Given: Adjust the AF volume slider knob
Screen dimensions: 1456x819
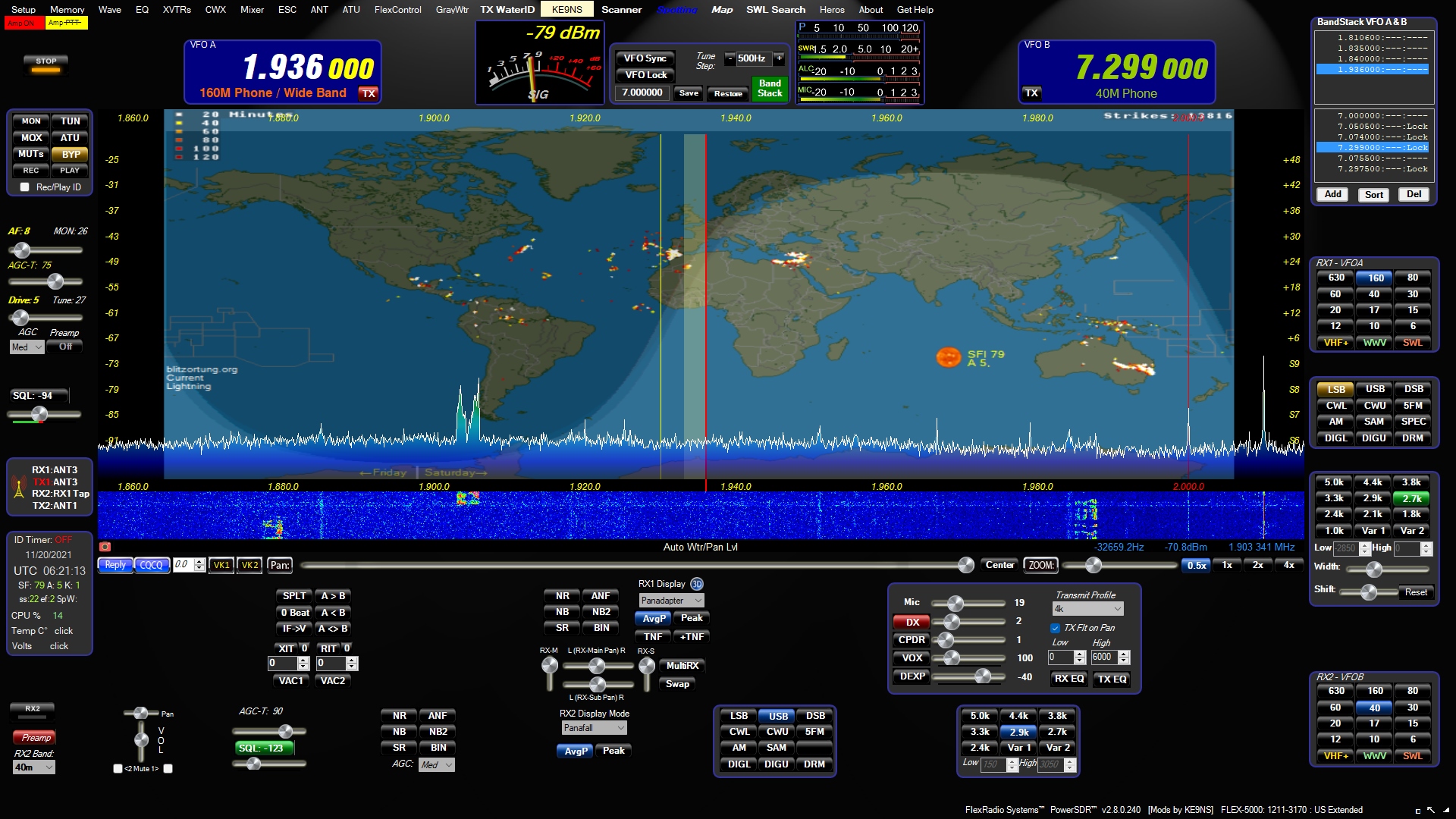Looking at the screenshot, I should point(22,250).
